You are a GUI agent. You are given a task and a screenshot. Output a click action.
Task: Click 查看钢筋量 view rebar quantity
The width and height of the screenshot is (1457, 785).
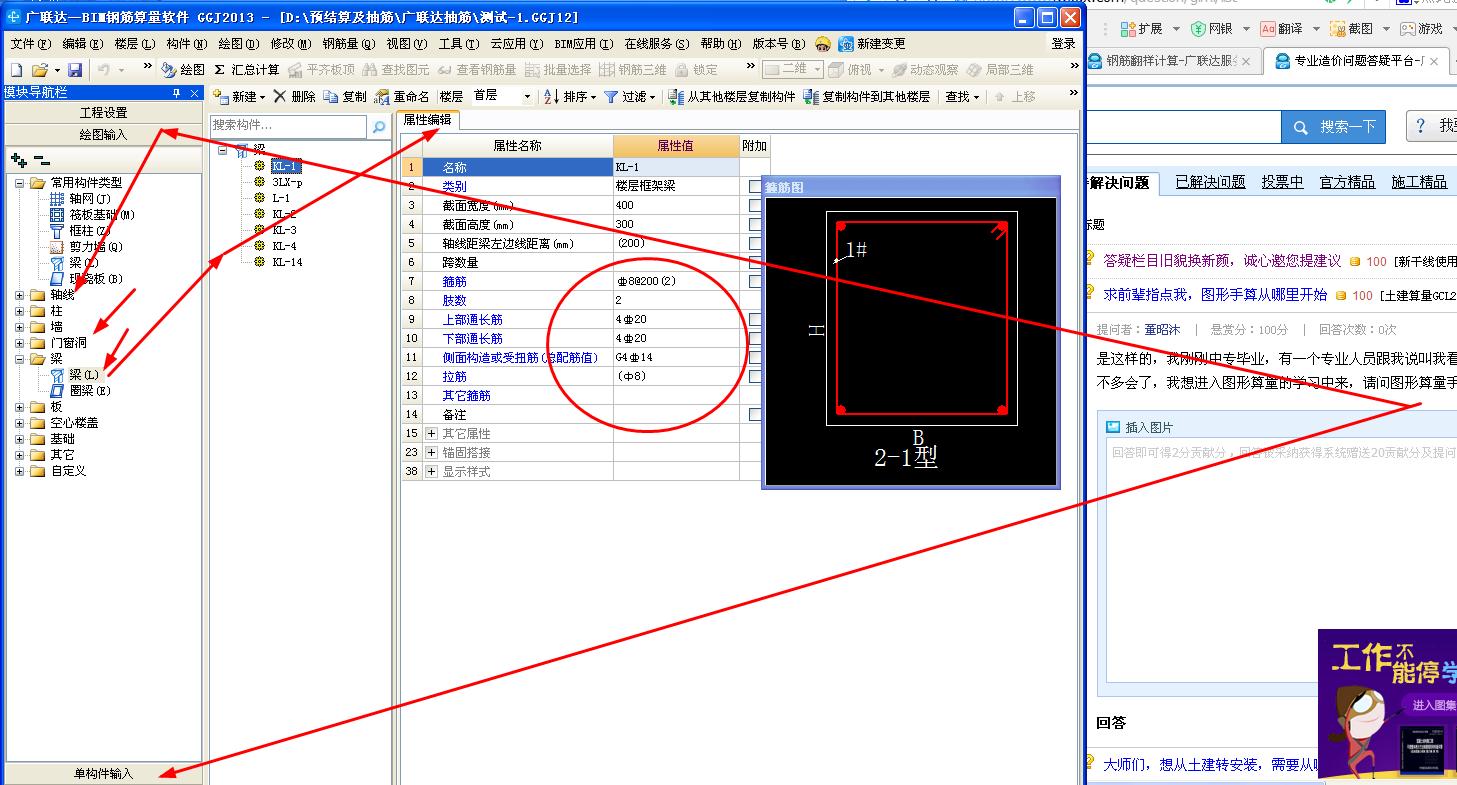click(x=477, y=70)
